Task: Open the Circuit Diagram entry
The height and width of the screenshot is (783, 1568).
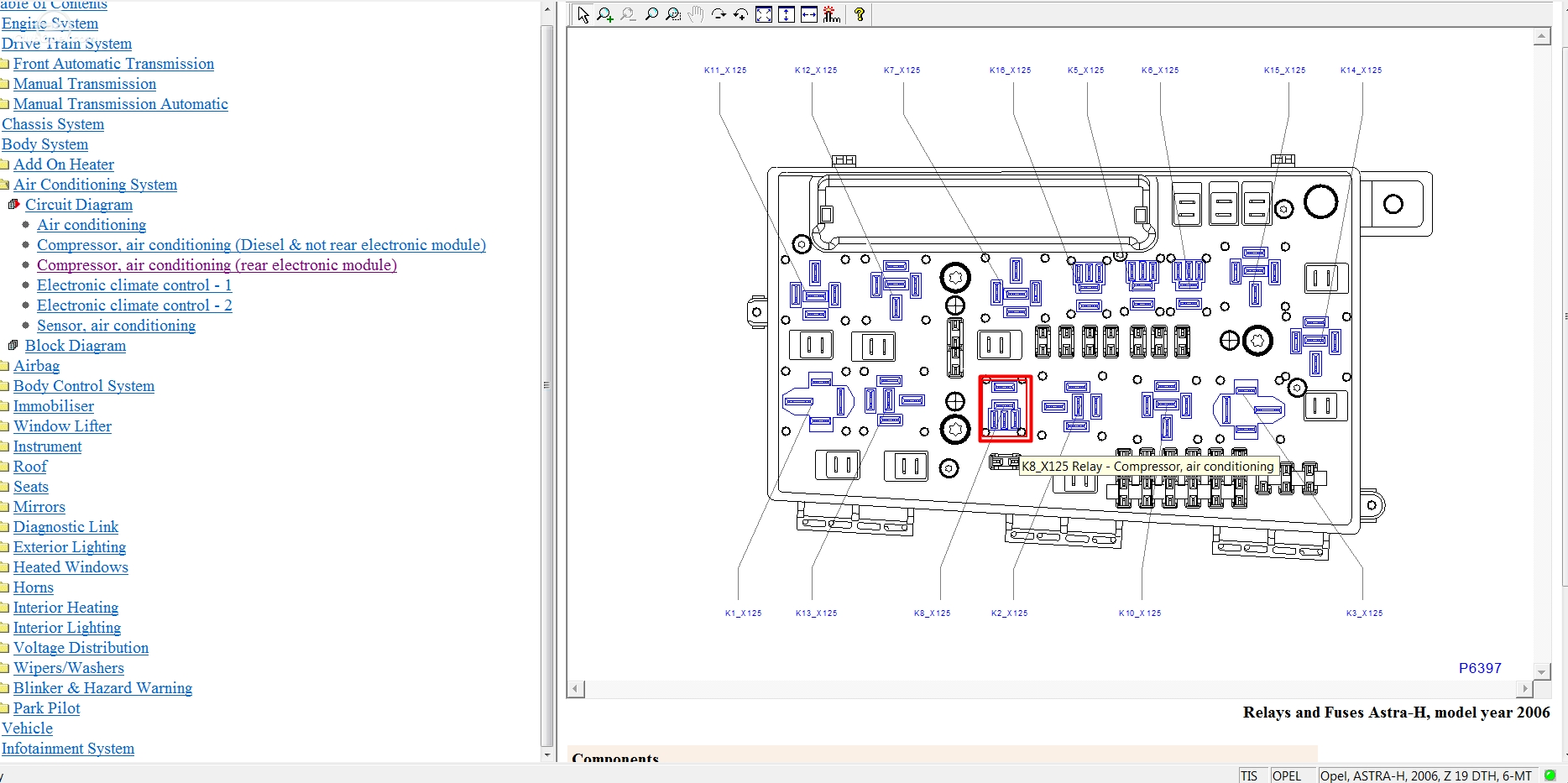Action: pyautogui.click(x=79, y=205)
